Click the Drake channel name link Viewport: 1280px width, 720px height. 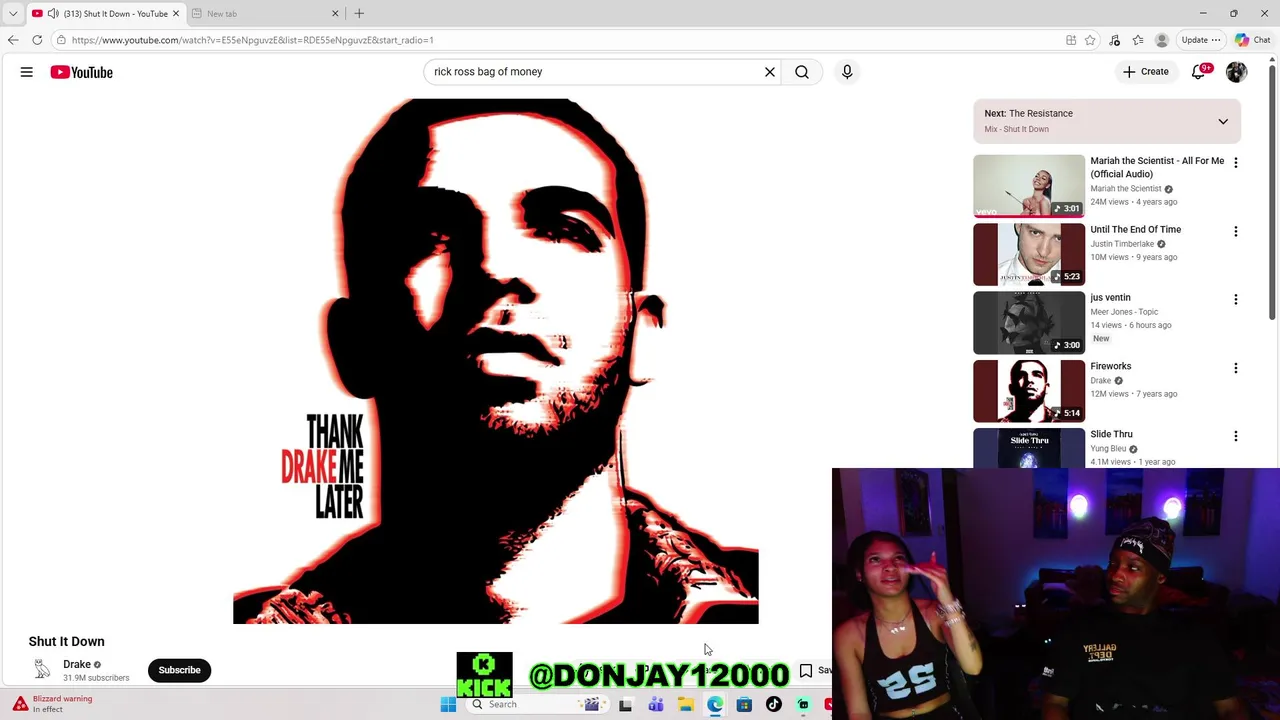coord(77,664)
